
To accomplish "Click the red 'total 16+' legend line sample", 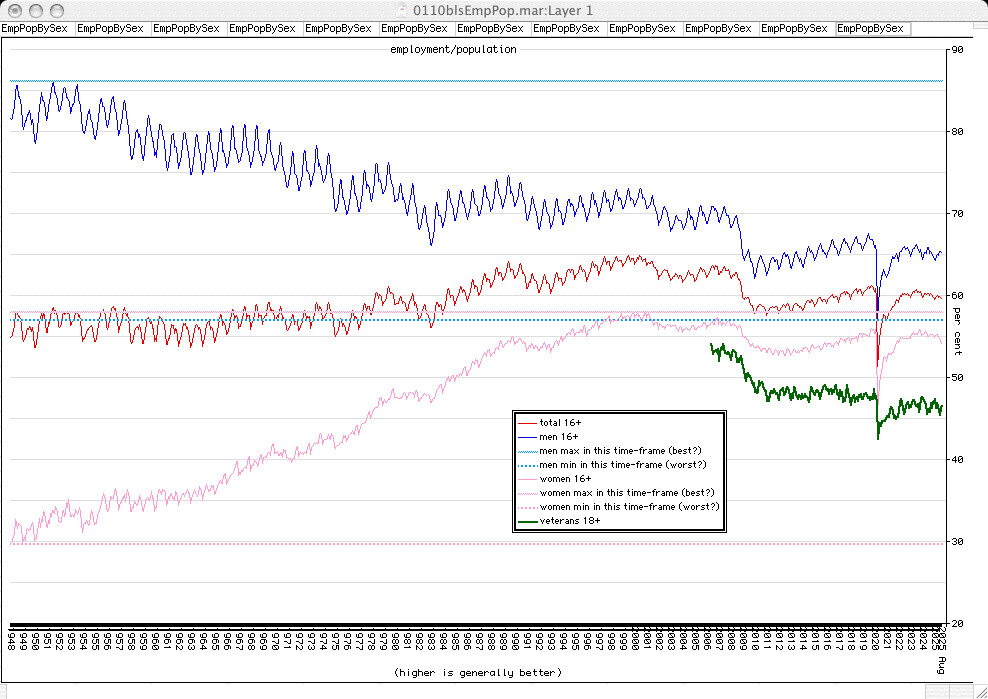I will coord(526,423).
